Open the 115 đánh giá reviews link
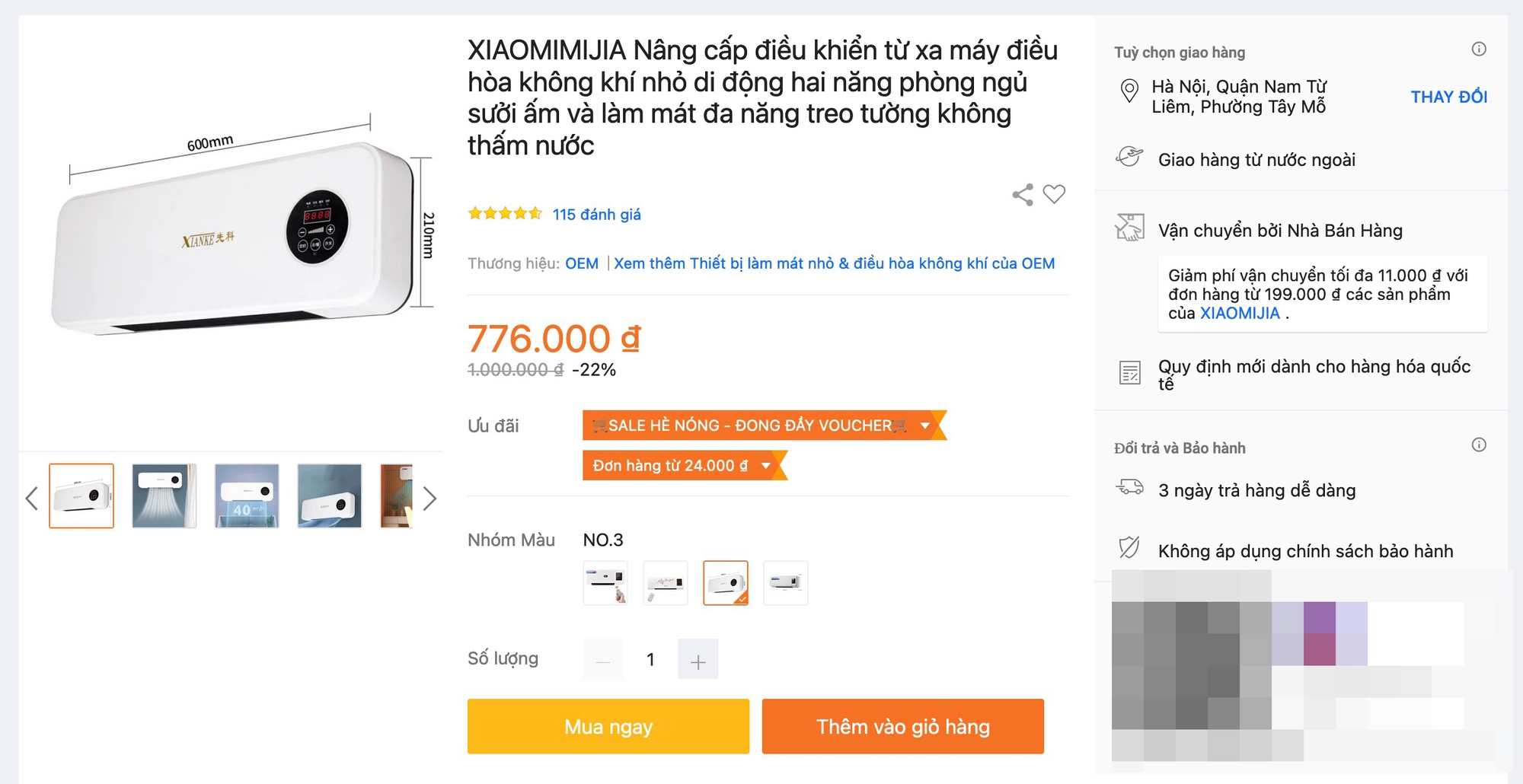Image resolution: width=1523 pixels, height=784 pixels. pos(597,214)
